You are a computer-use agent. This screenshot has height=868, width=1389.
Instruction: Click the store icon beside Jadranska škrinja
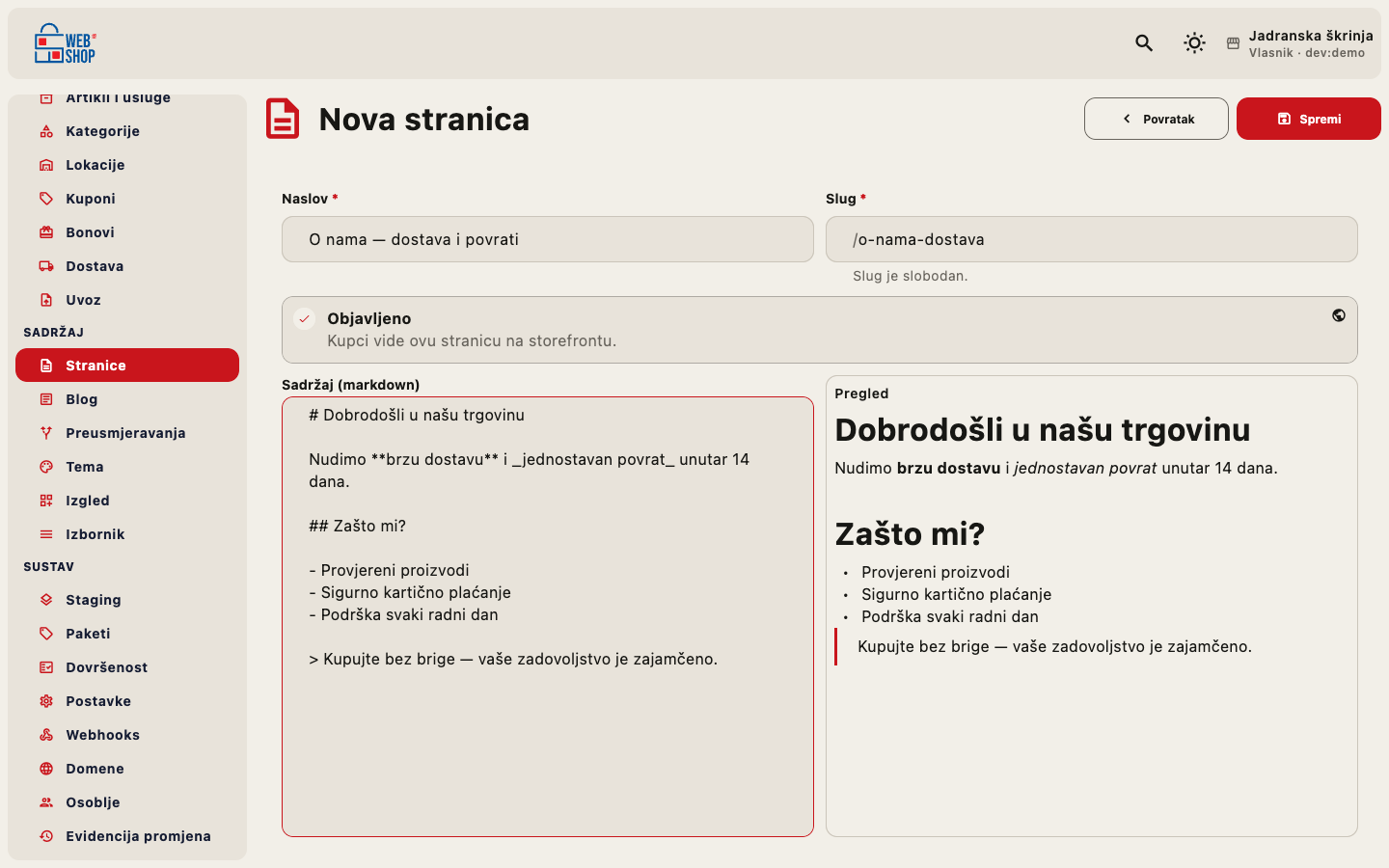[1233, 43]
